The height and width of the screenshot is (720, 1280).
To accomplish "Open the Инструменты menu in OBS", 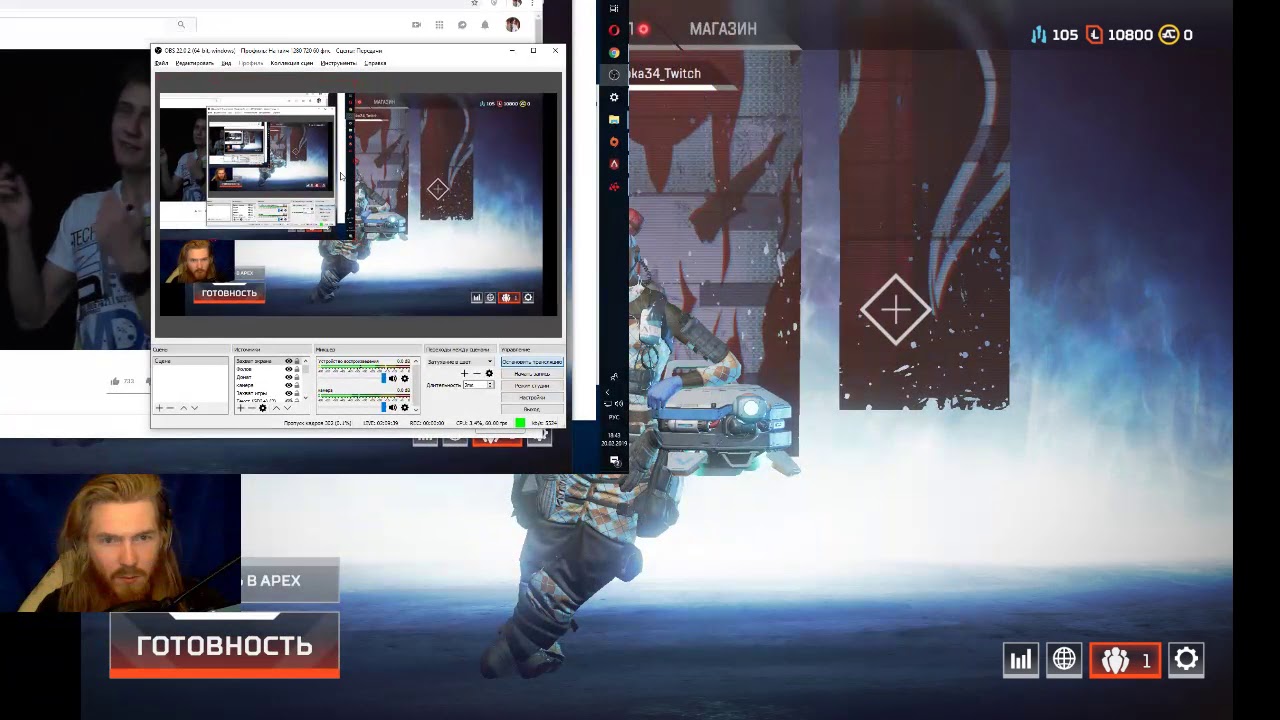I will [338, 63].
